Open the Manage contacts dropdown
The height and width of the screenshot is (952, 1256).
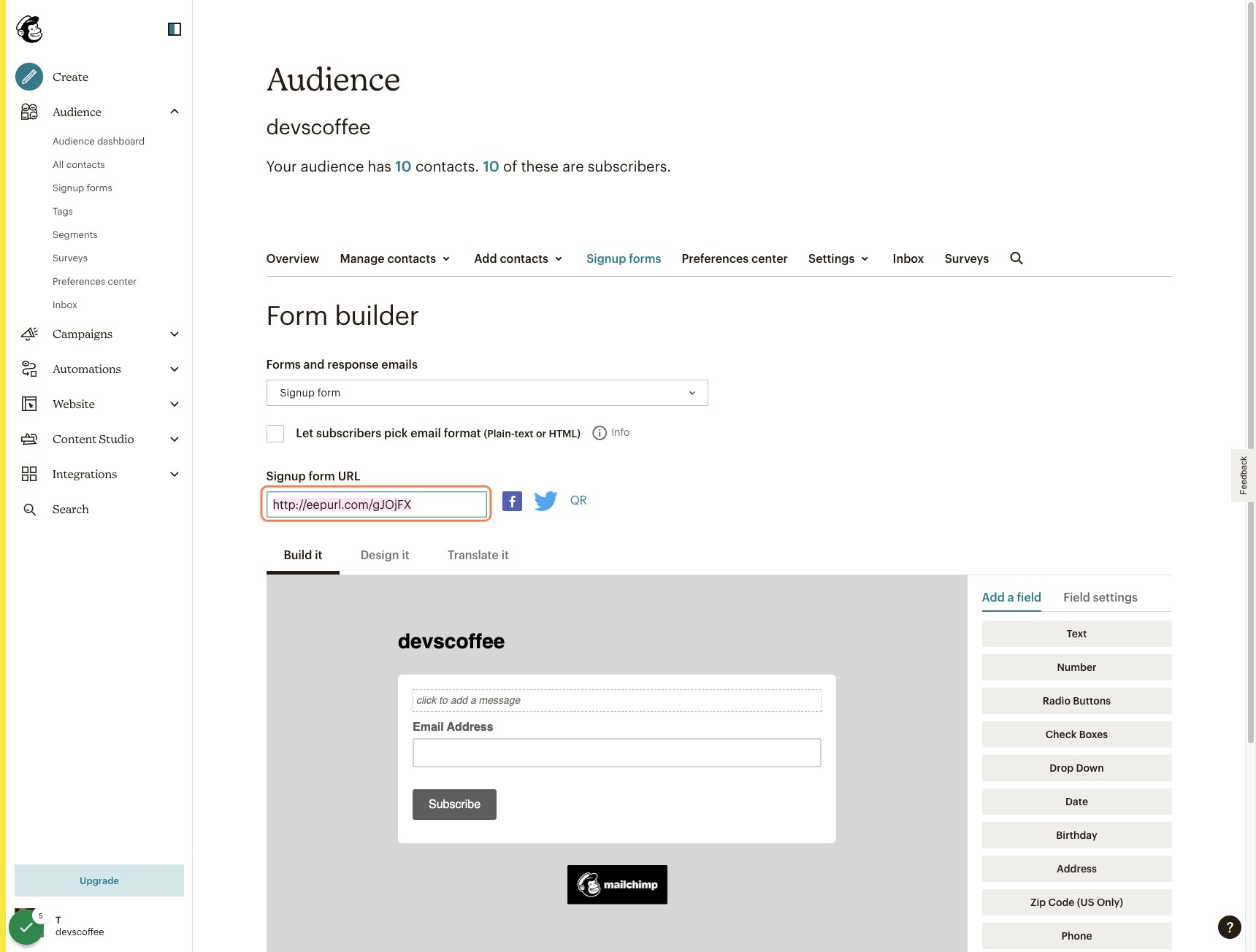point(395,258)
